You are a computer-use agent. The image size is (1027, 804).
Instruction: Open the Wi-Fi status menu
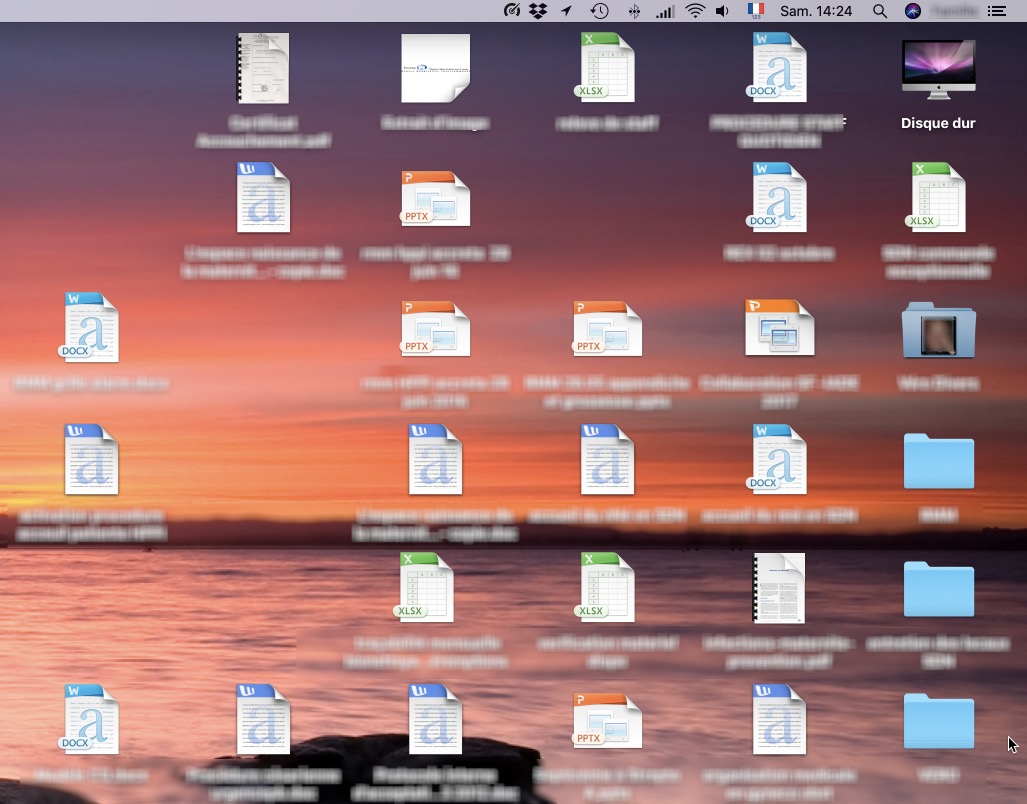tap(694, 11)
